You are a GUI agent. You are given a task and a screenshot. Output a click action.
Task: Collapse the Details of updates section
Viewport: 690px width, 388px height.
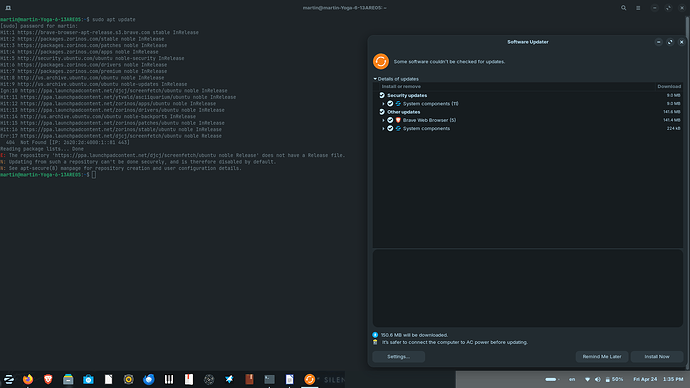pyautogui.click(x=375, y=79)
